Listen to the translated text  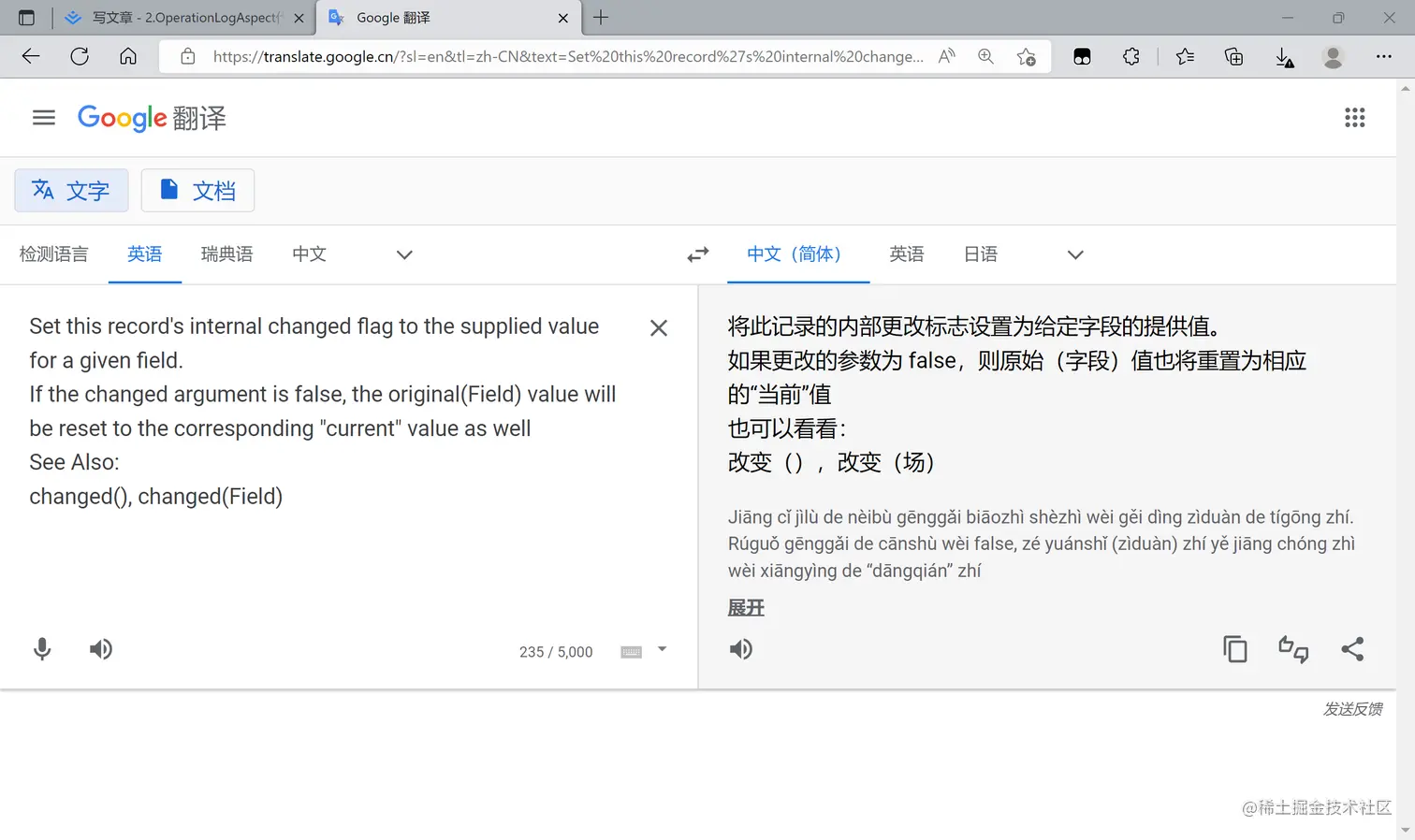point(741,649)
